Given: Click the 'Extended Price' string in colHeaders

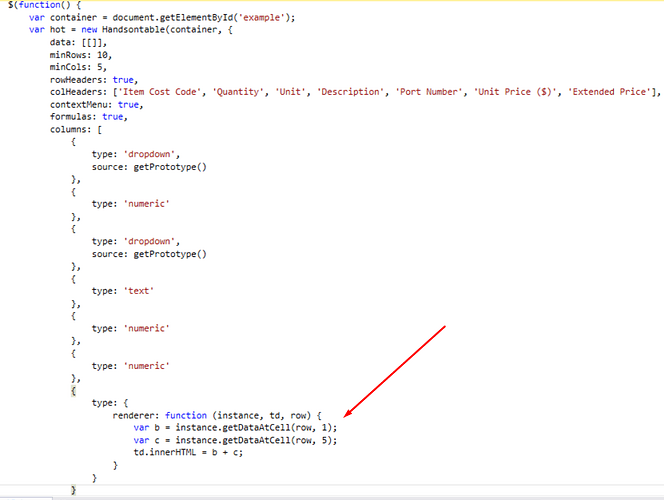Looking at the screenshot, I should (614, 92).
